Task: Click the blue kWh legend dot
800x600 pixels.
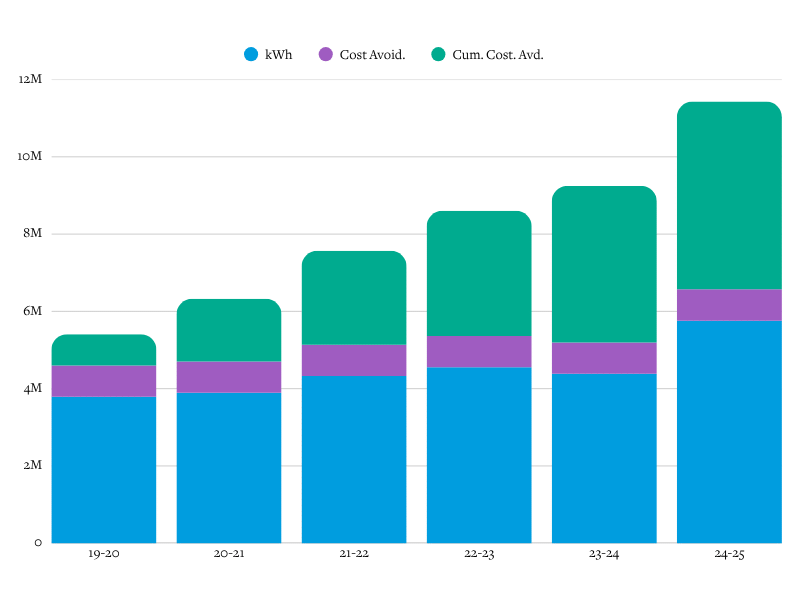Action: tap(251, 55)
